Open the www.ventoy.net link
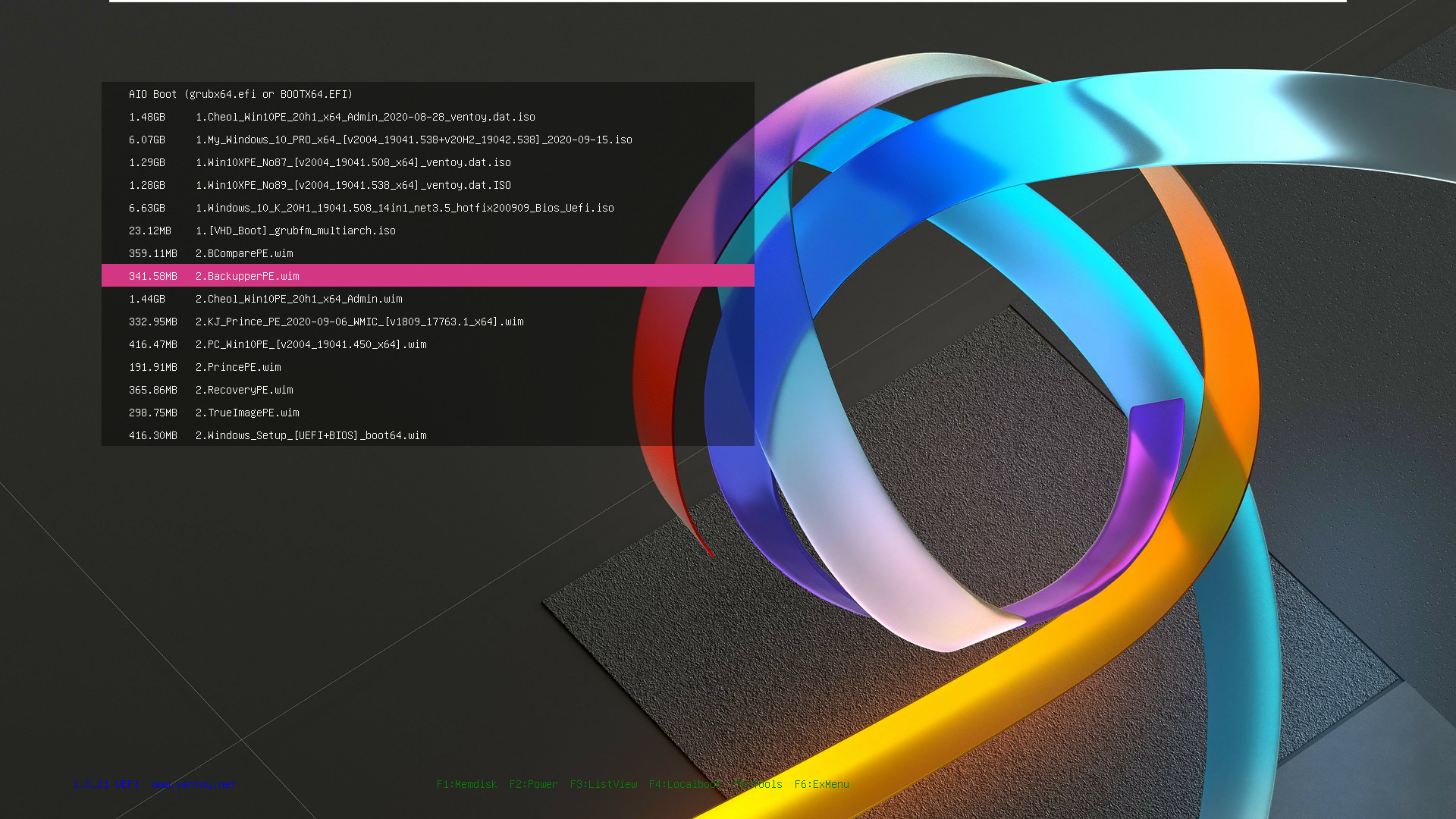This screenshot has width=1456, height=819. pyautogui.click(x=193, y=785)
